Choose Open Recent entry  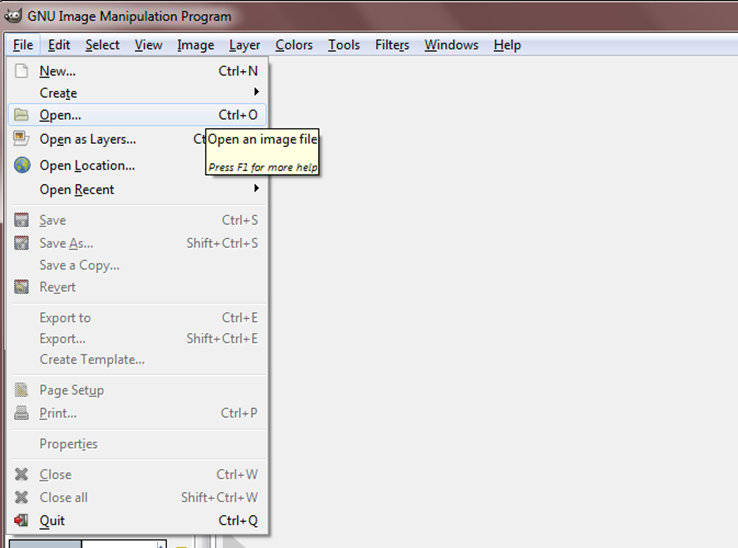pyautogui.click(x=137, y=189)
